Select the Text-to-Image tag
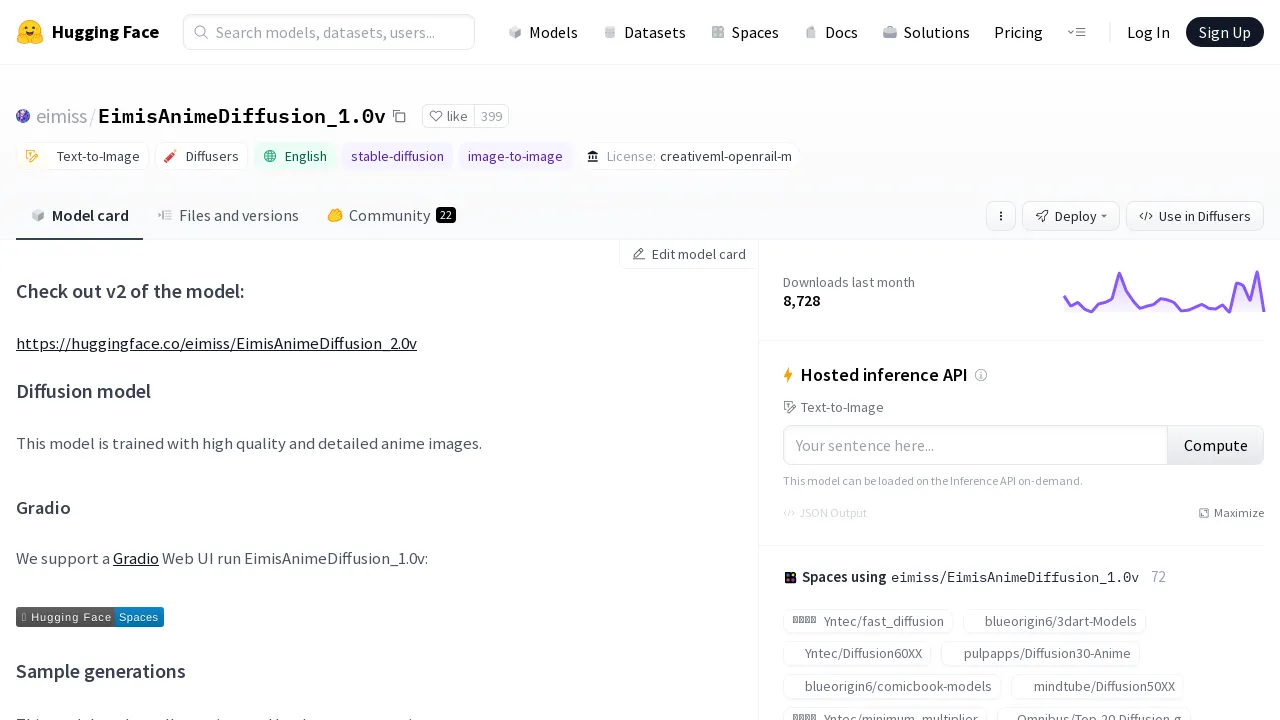Screen dimensions: 1280x720 [x=83, y=156]
